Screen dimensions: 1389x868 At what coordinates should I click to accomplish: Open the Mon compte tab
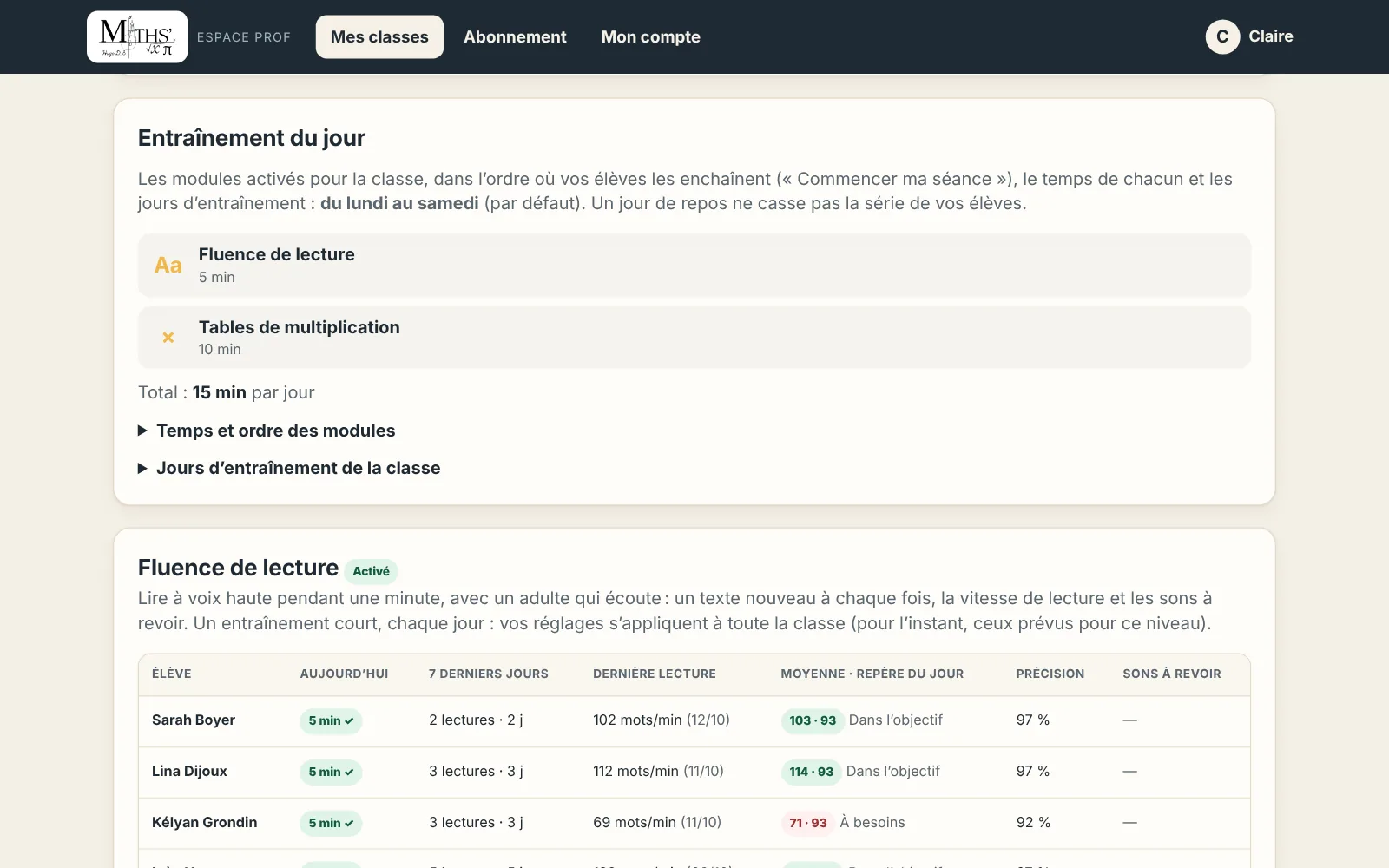(x=651, y=36)
